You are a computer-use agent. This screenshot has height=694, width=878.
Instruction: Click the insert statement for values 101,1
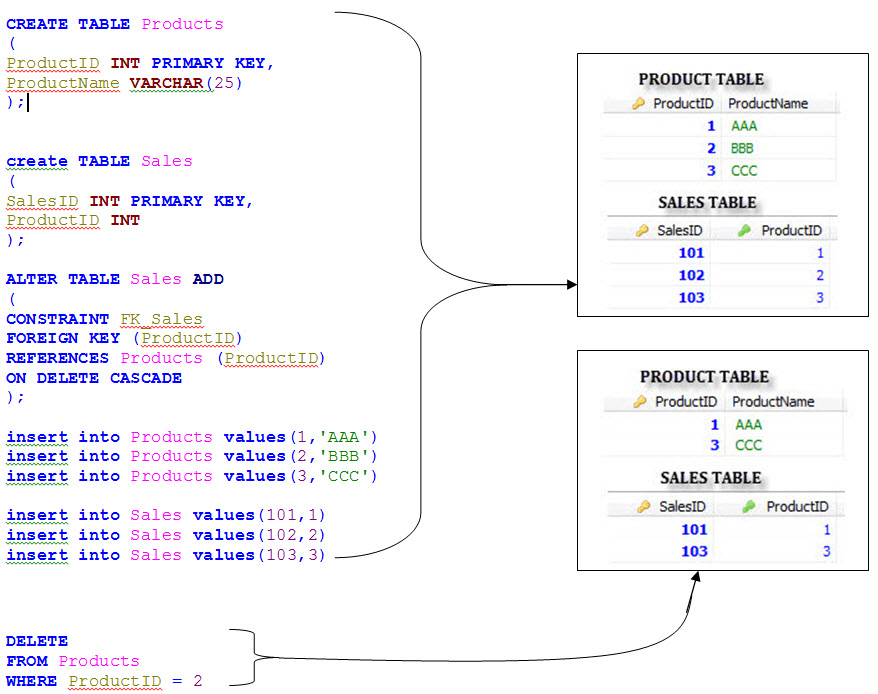pos(165,515)
